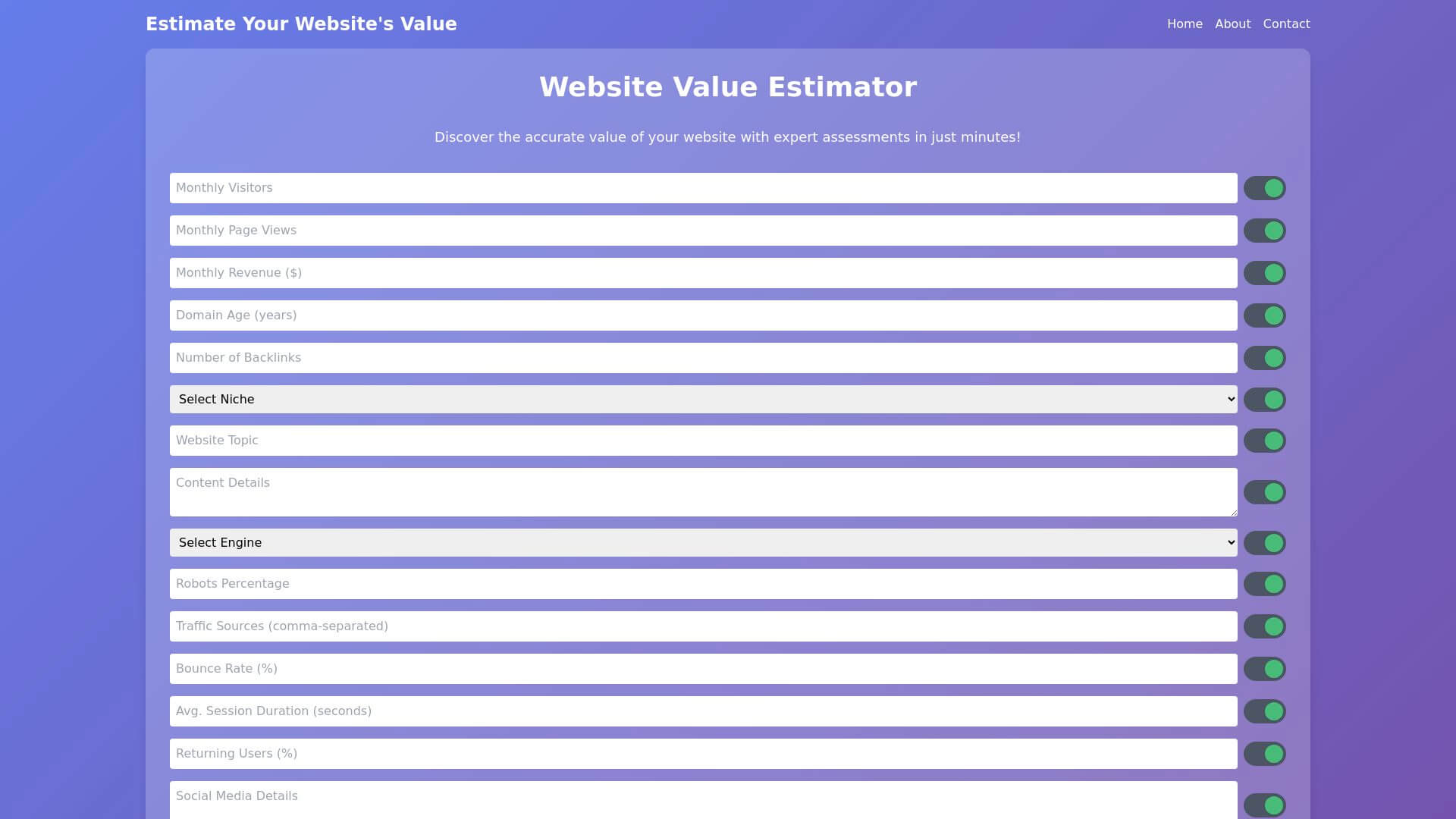This screenshot has width=1456, height=819.
Task: Open the Select Niche dropdown
Action: [x=703, y=399]
